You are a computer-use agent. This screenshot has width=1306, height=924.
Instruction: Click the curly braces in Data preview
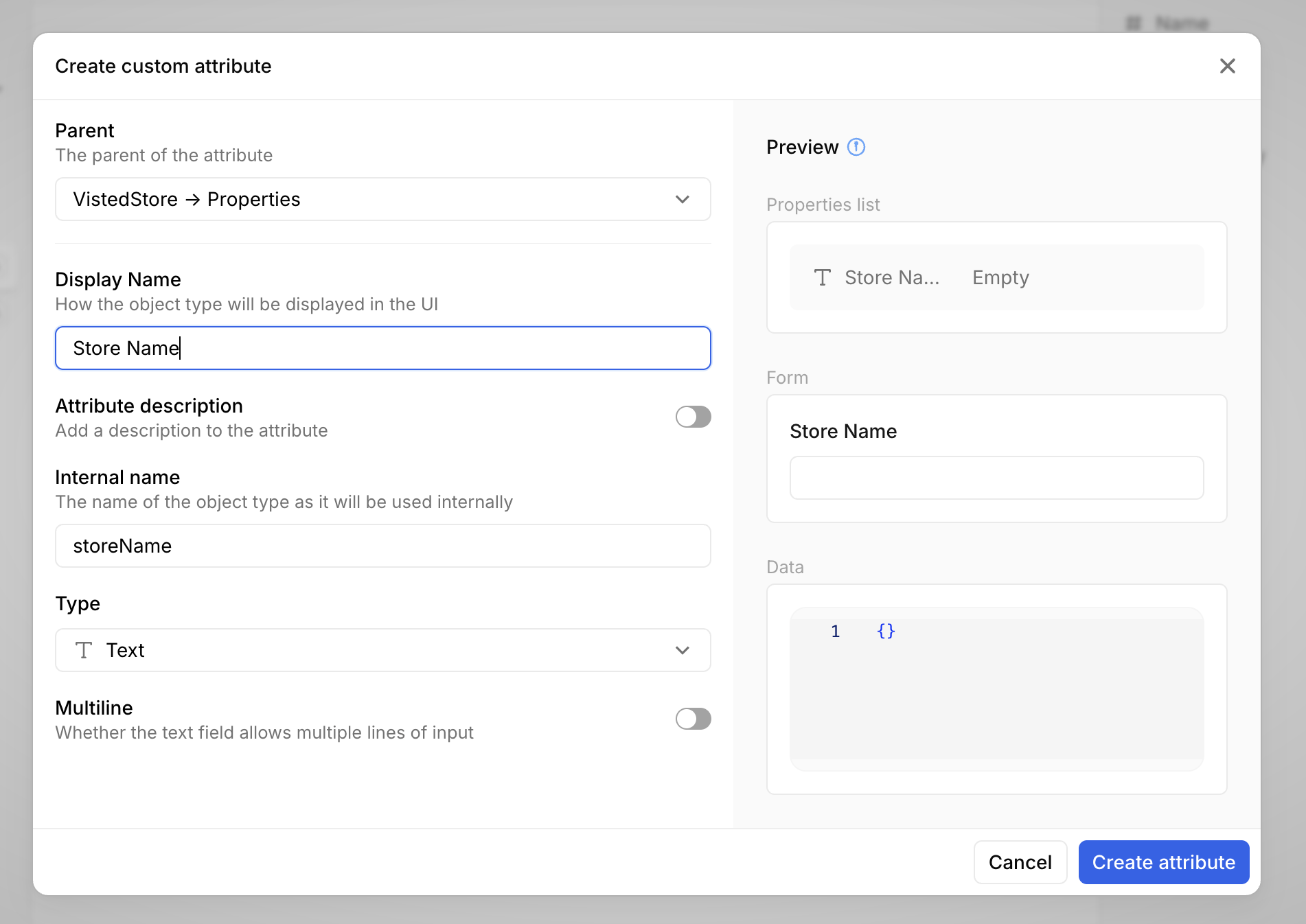886,631
